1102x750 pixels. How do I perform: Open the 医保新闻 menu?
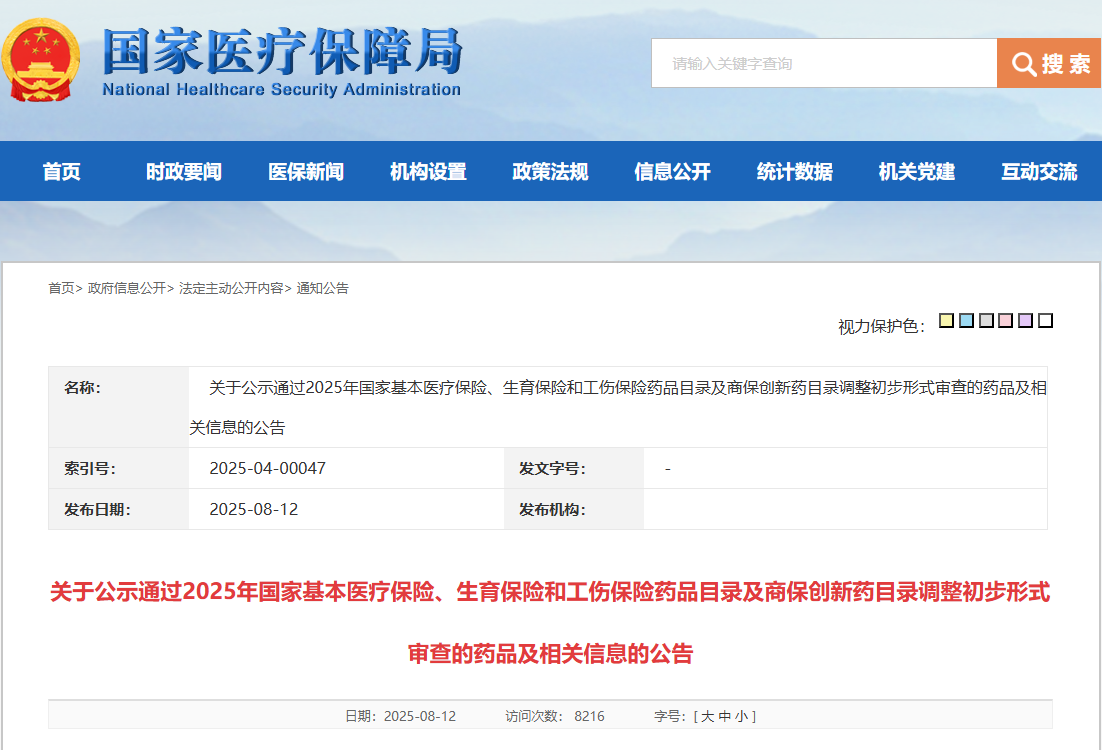[306, 172]
